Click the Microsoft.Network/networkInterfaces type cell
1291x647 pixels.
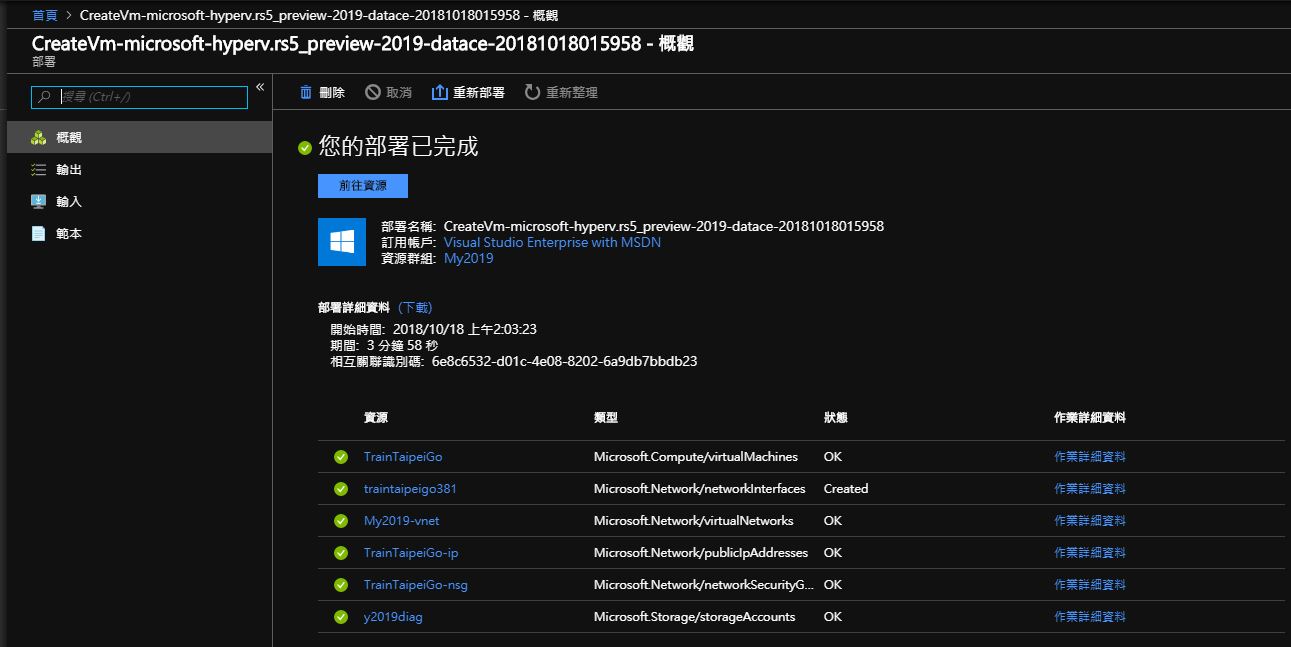[x=700, y=489]
